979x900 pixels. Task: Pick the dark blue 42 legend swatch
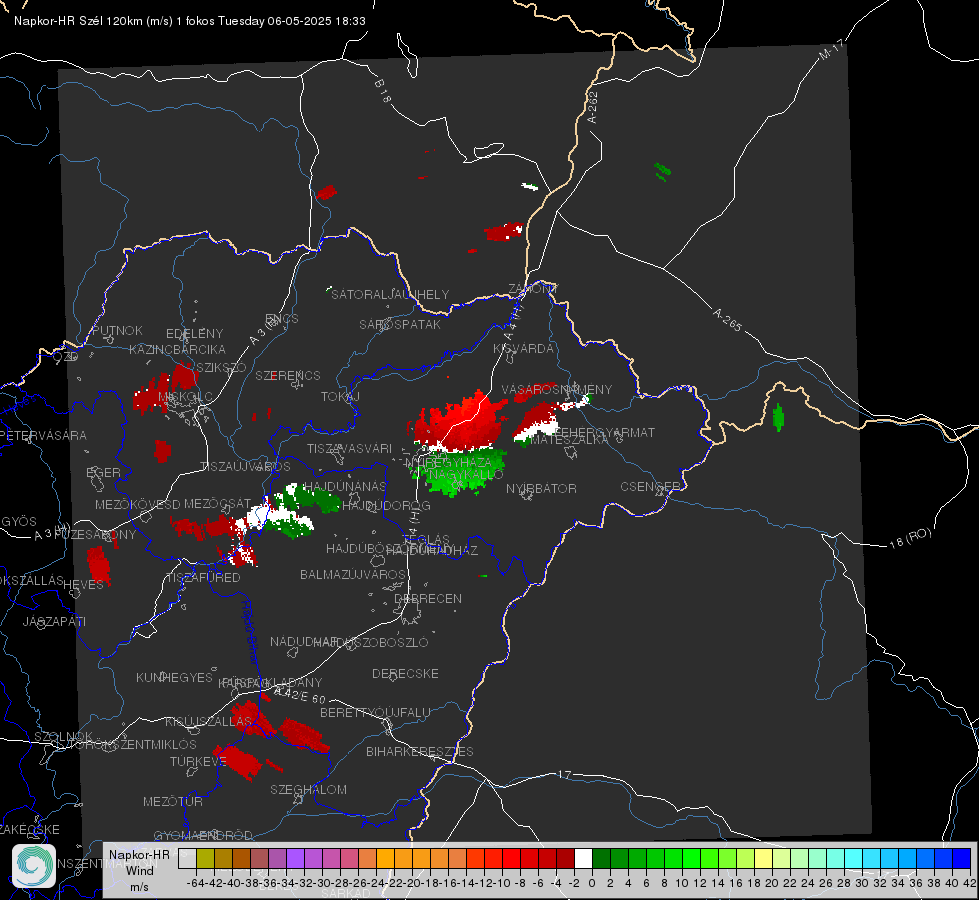pyautogui.click(x=962, y=859)
